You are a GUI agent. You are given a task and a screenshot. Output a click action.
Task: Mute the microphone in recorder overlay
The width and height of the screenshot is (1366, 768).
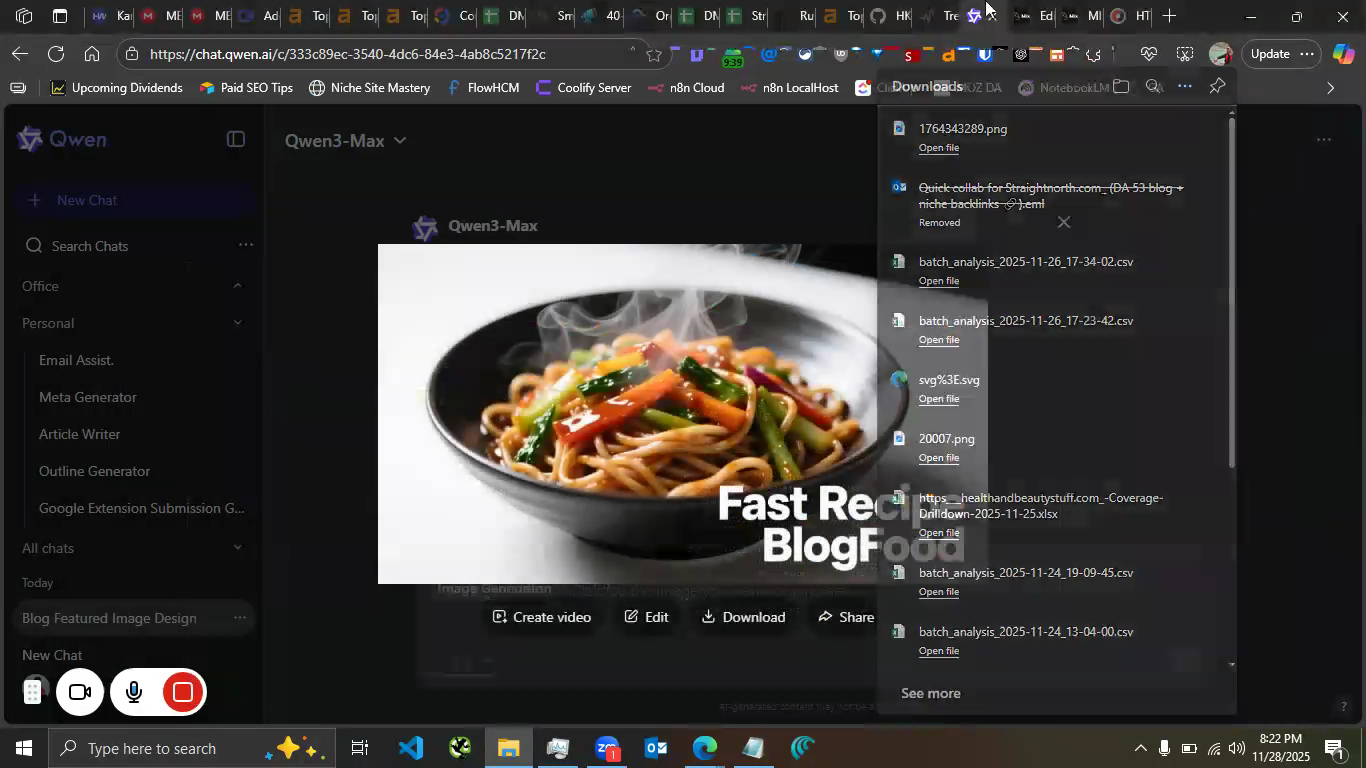click(x=133, y=692)
